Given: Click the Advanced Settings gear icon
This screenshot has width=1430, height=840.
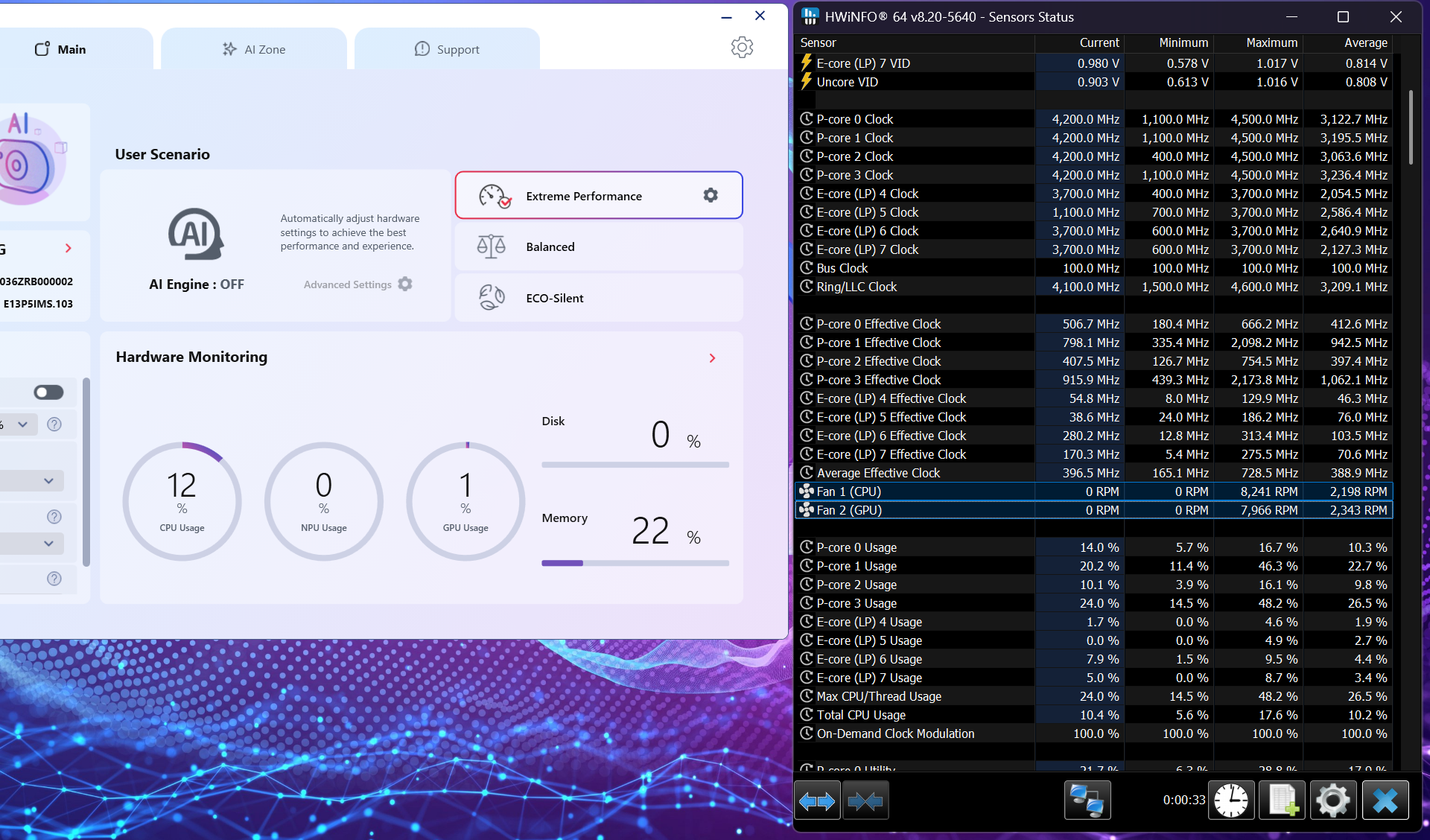Looking at the screenshot, I should [x=405, y=284].
